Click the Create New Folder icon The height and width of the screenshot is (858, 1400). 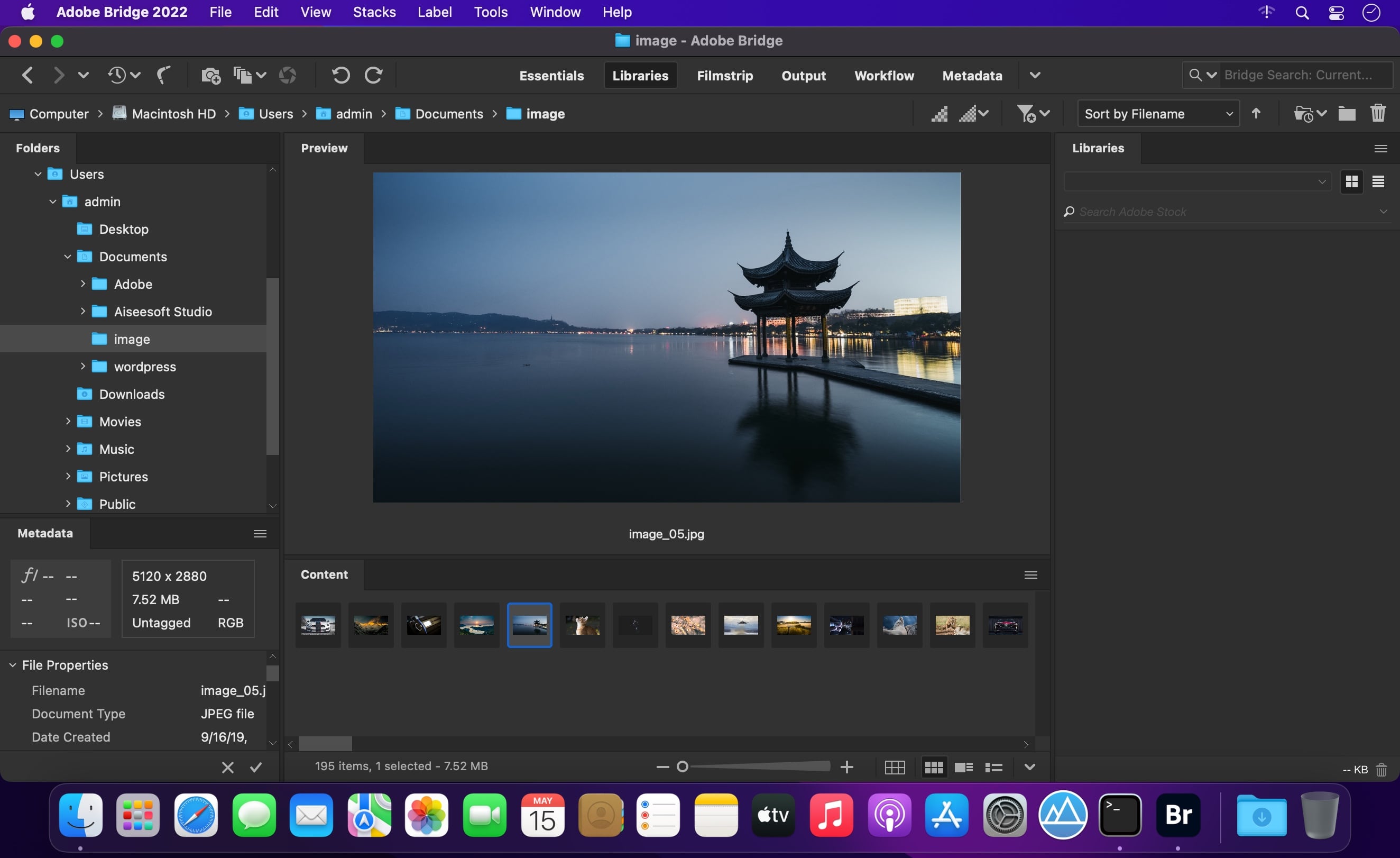(1346, 114)
